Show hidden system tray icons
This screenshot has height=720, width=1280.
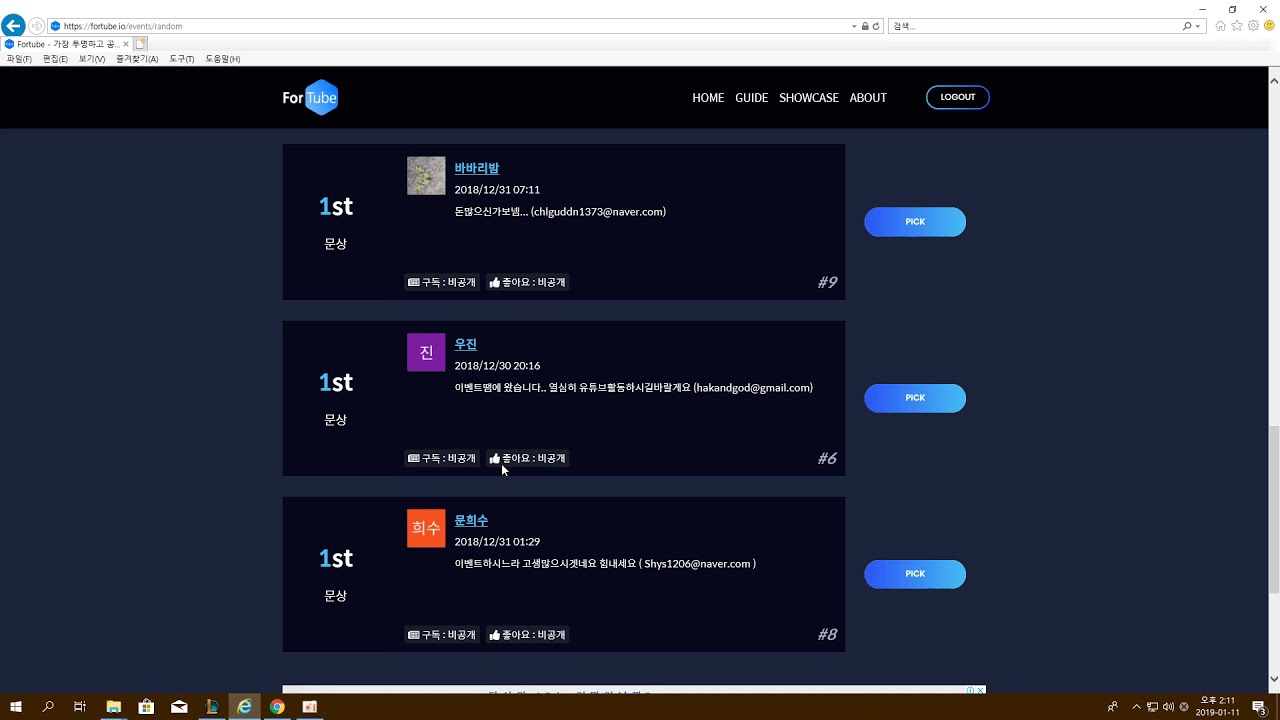1136,707
